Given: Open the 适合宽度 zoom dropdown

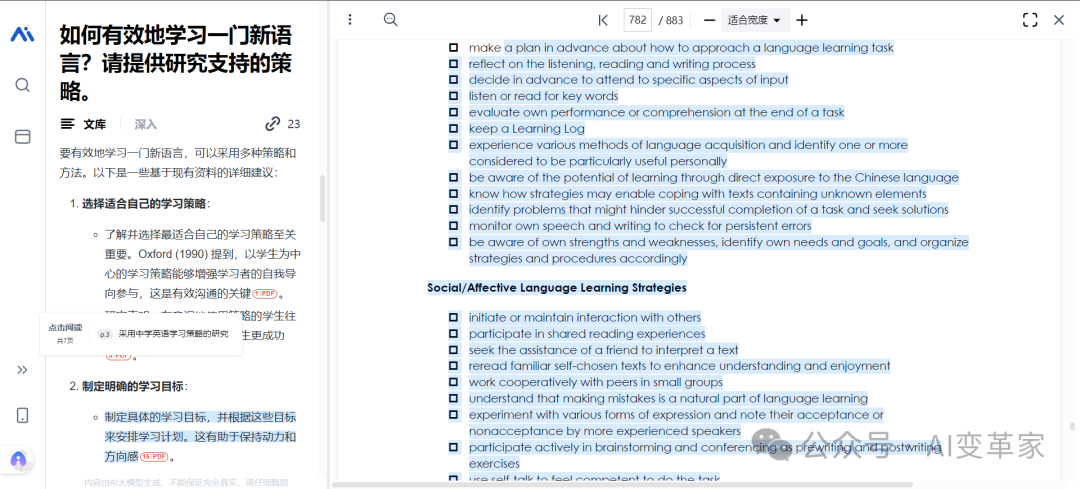Looking at the screenshot, I should click(755, 20).
